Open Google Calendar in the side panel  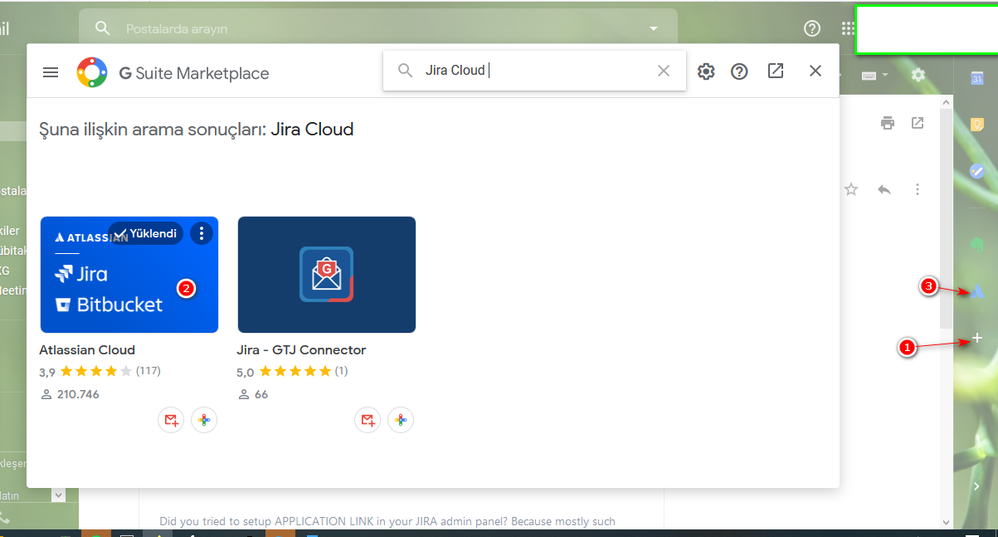pos(977,78)
